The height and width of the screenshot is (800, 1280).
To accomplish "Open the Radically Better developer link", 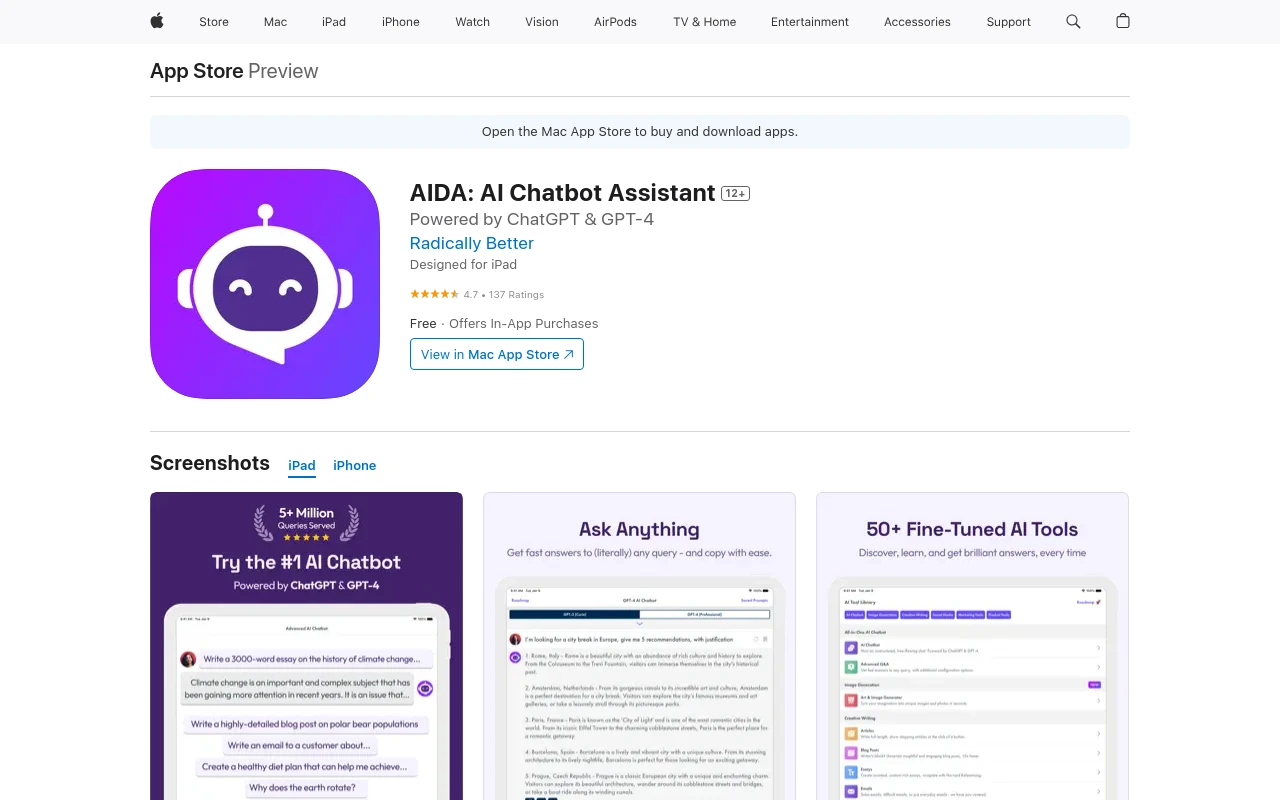I will pos(472,243).
